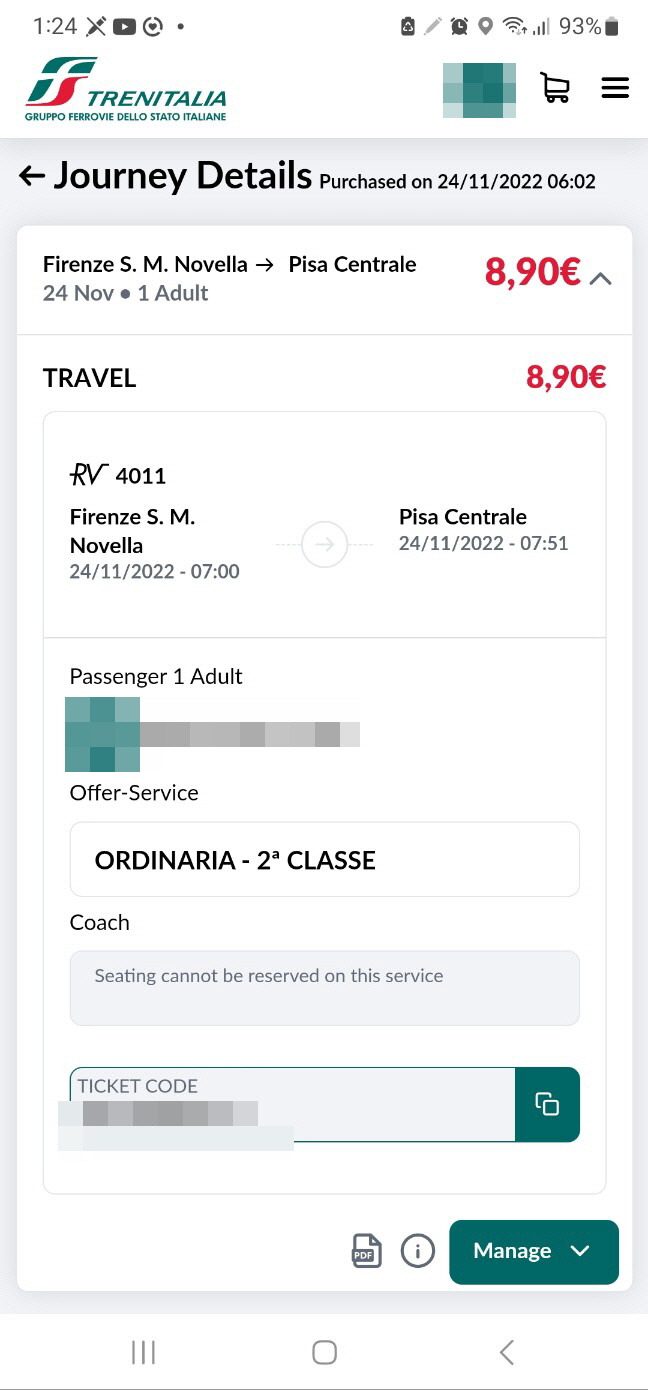Tap the Trenitalia logo

[126, 90]
